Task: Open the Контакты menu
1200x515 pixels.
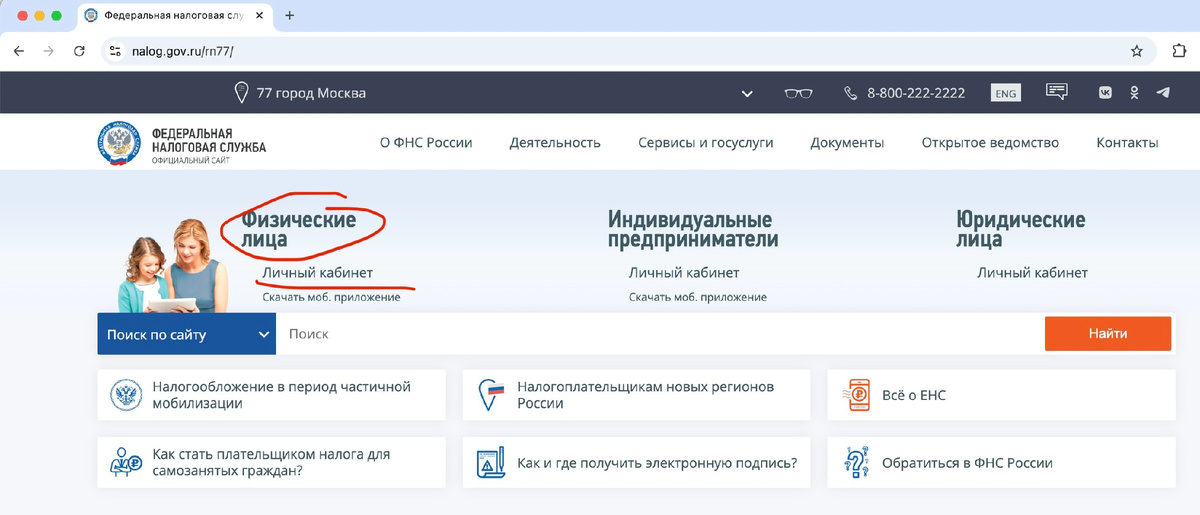Action: tap(1127, 143)
